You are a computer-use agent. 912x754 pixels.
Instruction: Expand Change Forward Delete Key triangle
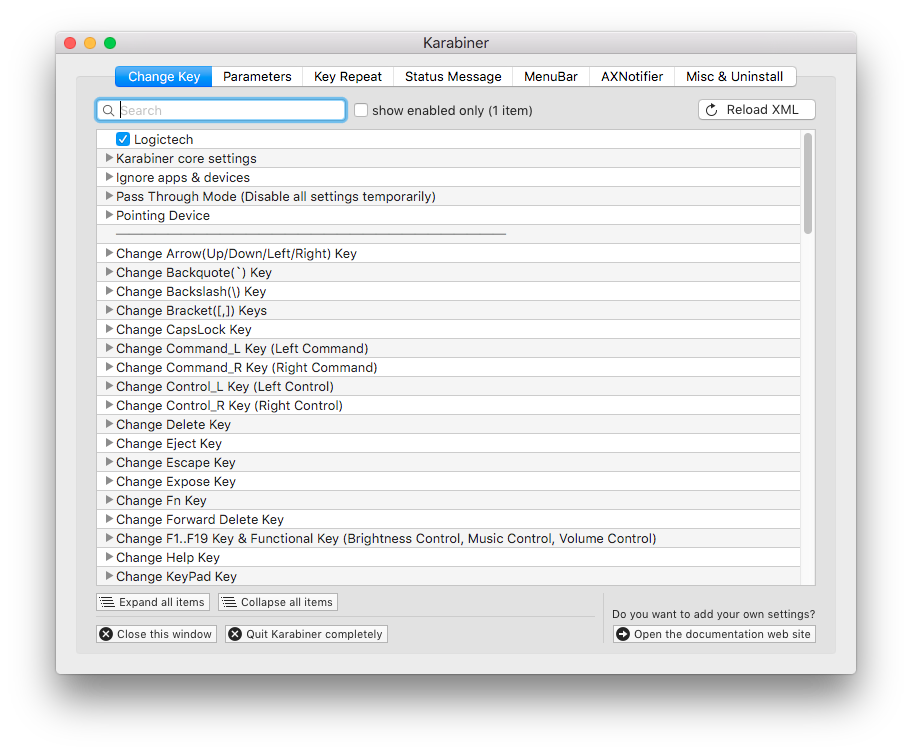point(109,519)
